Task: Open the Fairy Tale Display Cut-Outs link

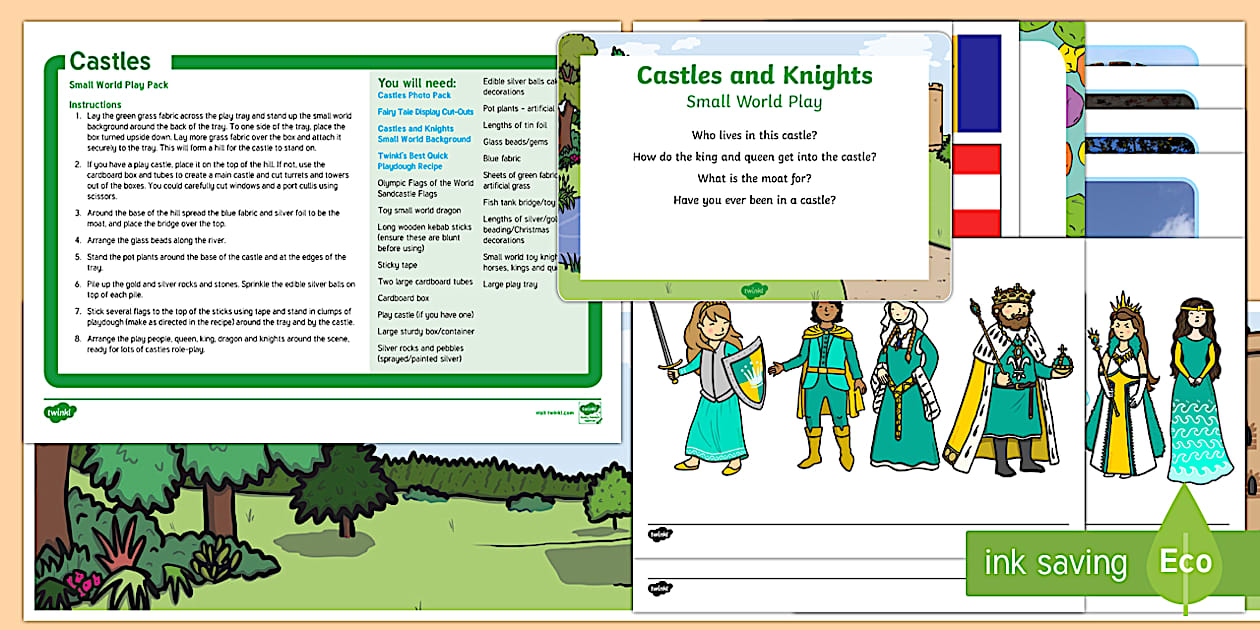Action: click(x=426, y=112)
